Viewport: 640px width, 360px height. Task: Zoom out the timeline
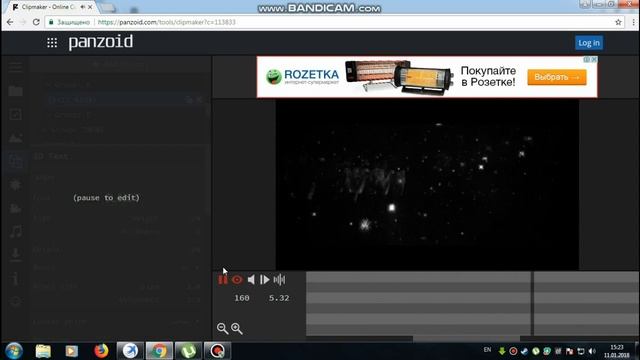click(x=222, y=328)
